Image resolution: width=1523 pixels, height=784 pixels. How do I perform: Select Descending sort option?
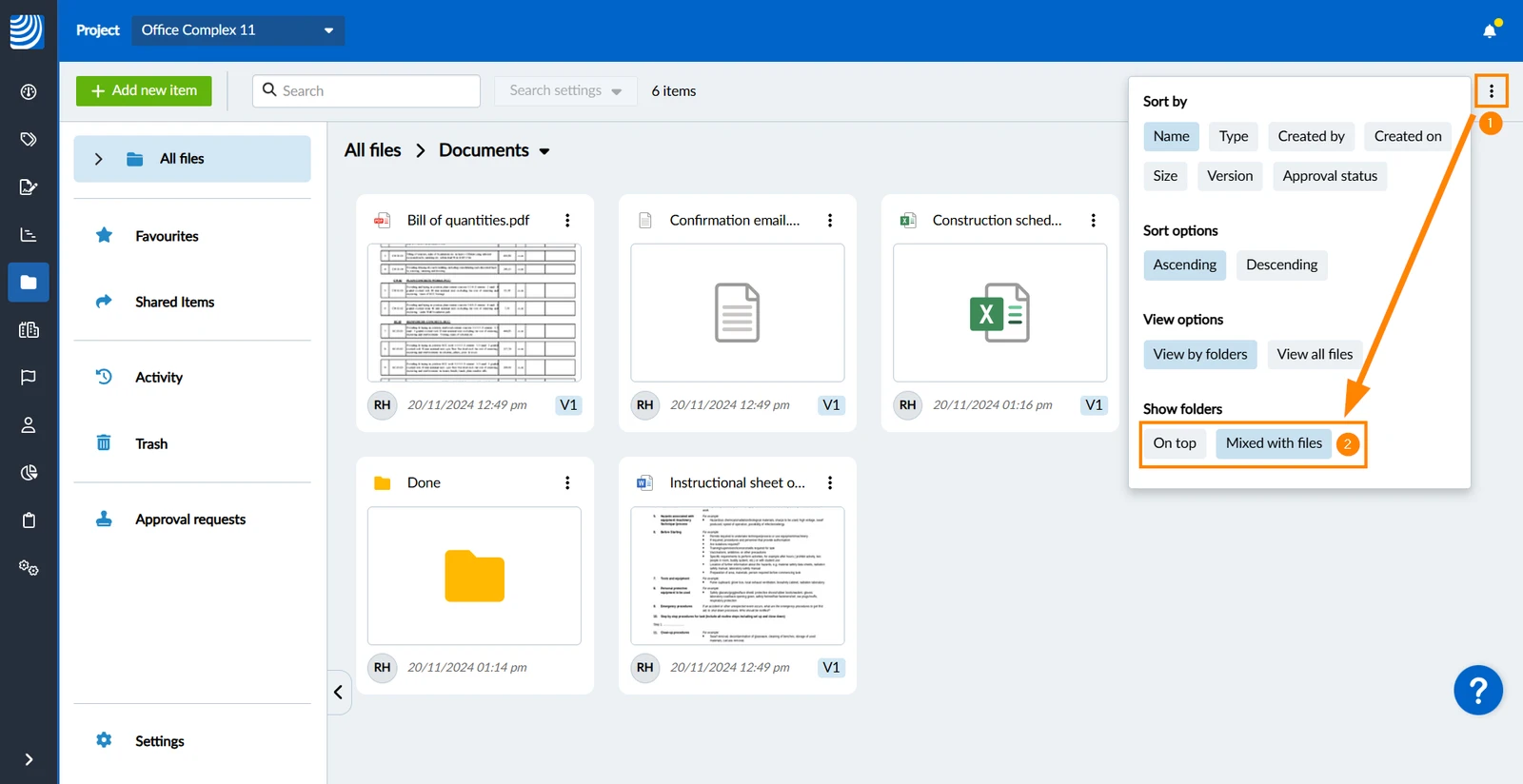coord(1281,265)
